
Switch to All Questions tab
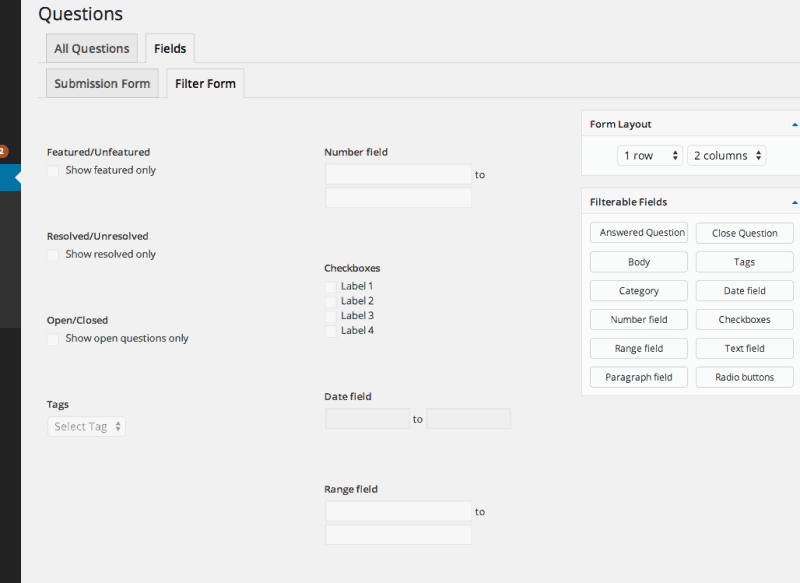tap(92, 49)
